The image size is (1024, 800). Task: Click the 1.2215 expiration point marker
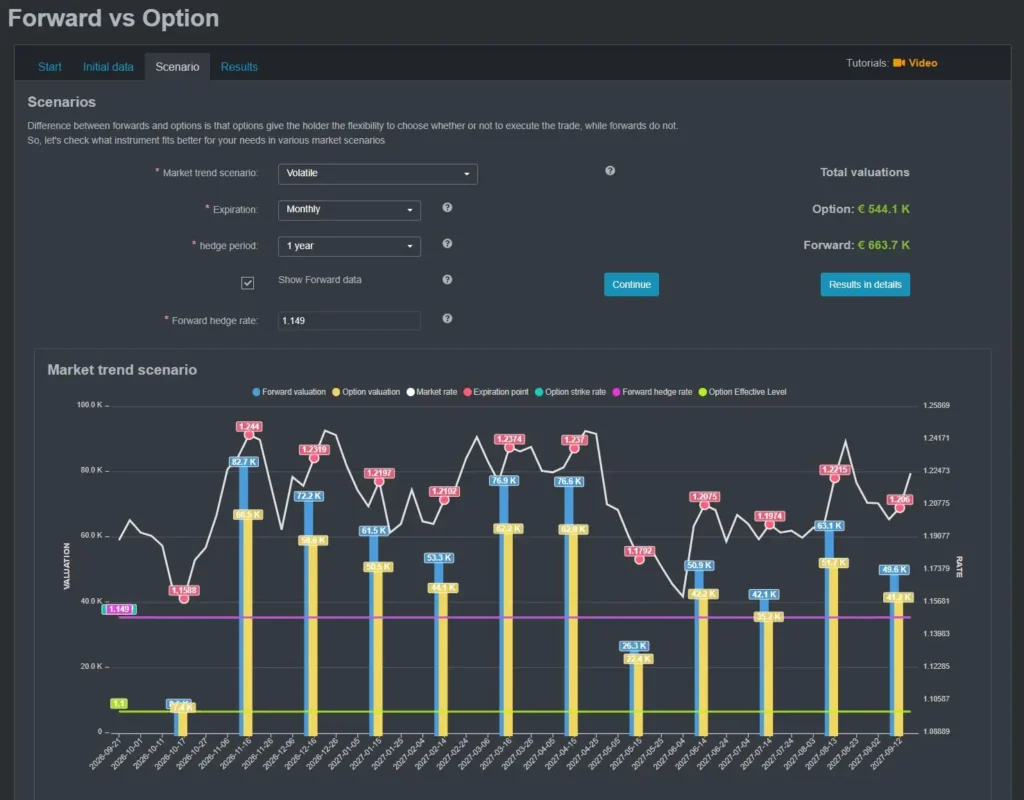835,478
